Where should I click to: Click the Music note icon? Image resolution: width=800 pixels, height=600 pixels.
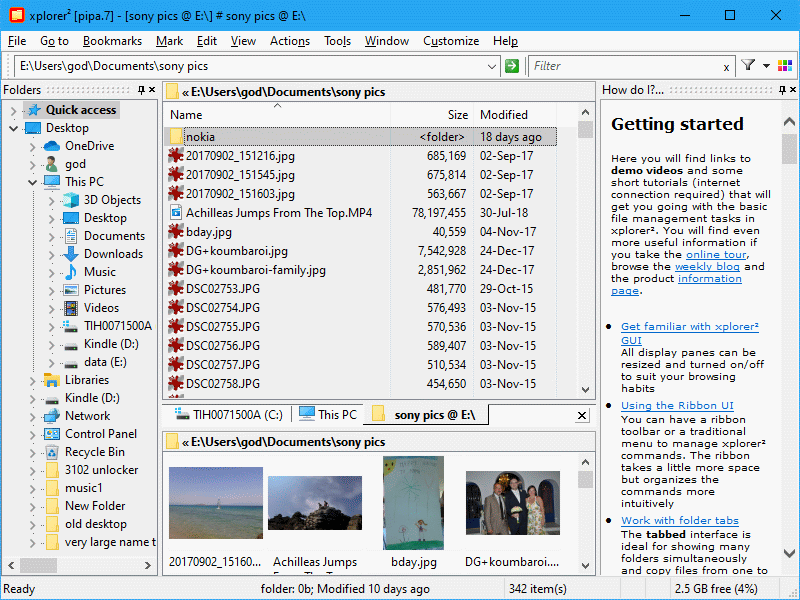[x=71, y=272]
